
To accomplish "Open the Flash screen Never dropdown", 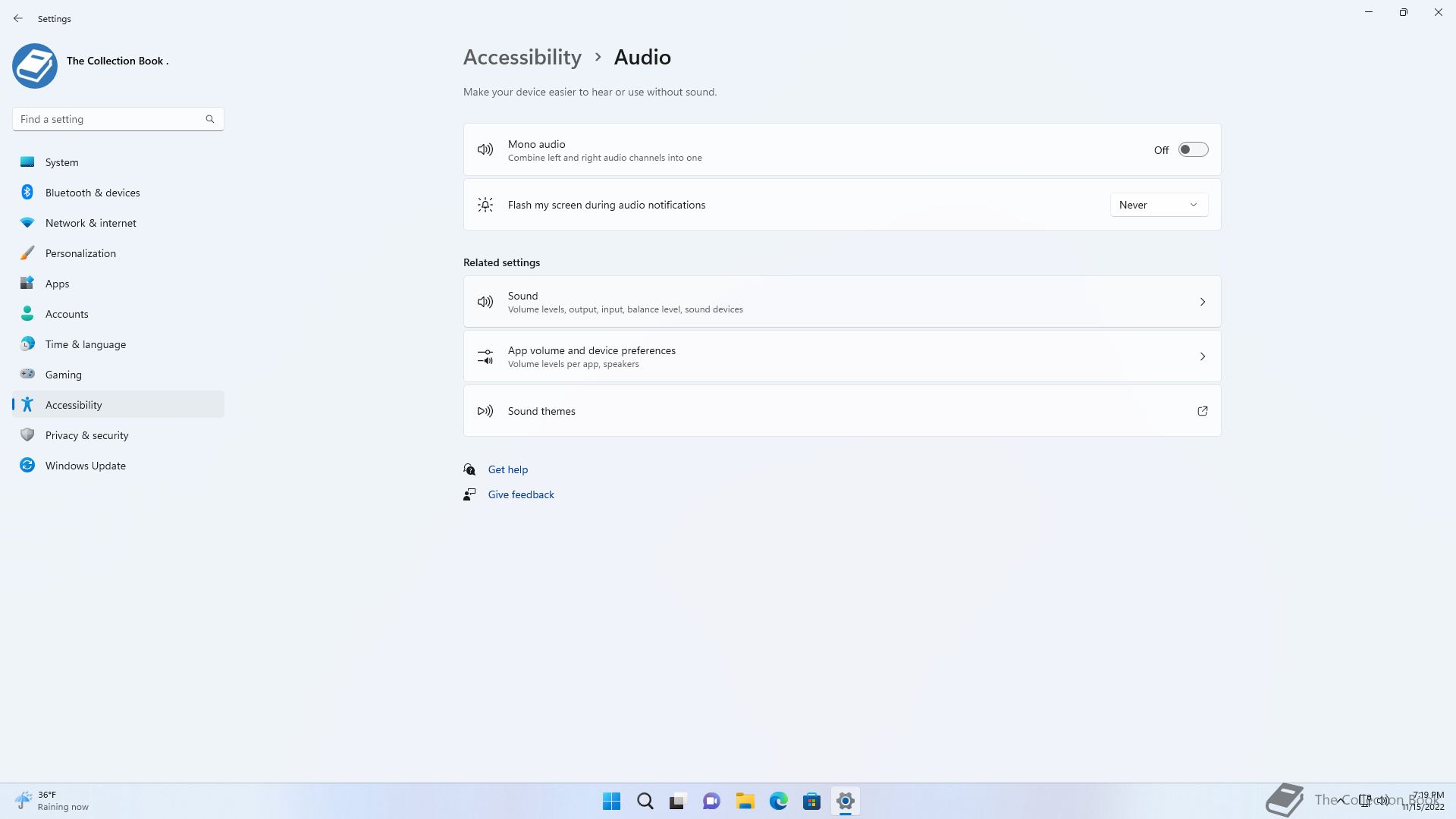I will 1159,205.
